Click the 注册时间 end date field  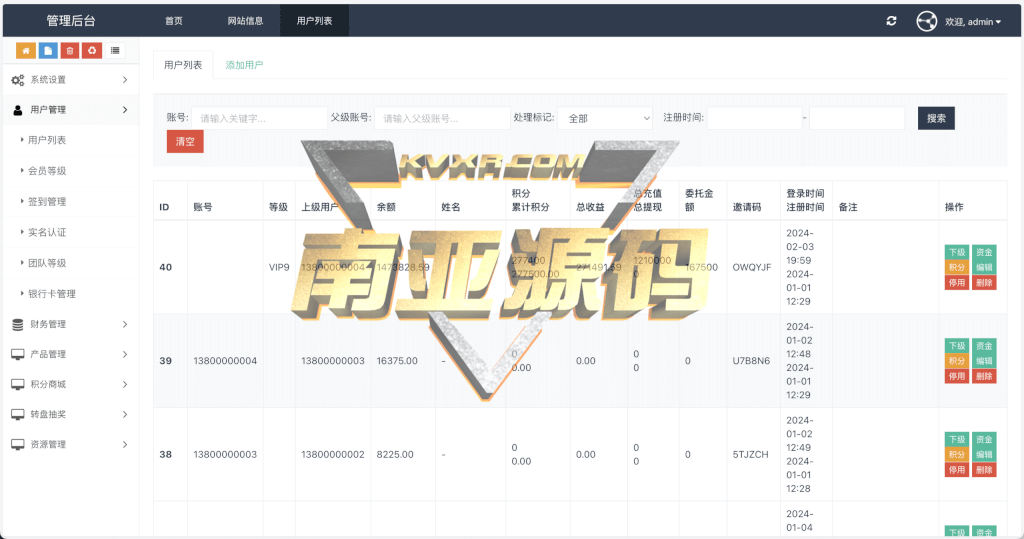(x=857, y=118)
